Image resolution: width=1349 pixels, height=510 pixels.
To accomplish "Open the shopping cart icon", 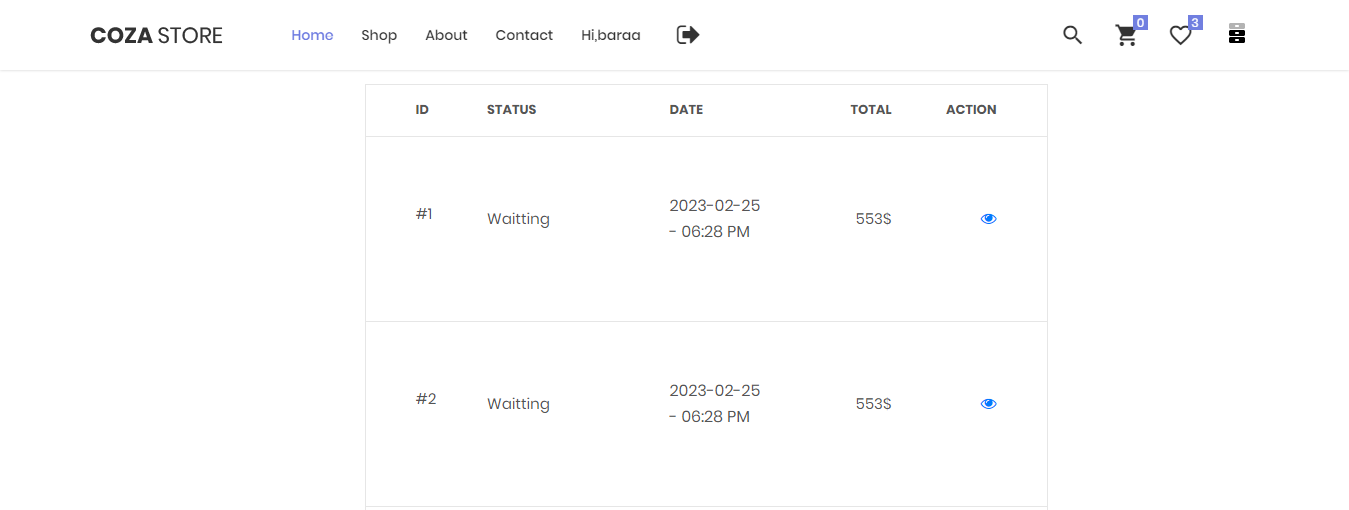I will [1126, 36].
